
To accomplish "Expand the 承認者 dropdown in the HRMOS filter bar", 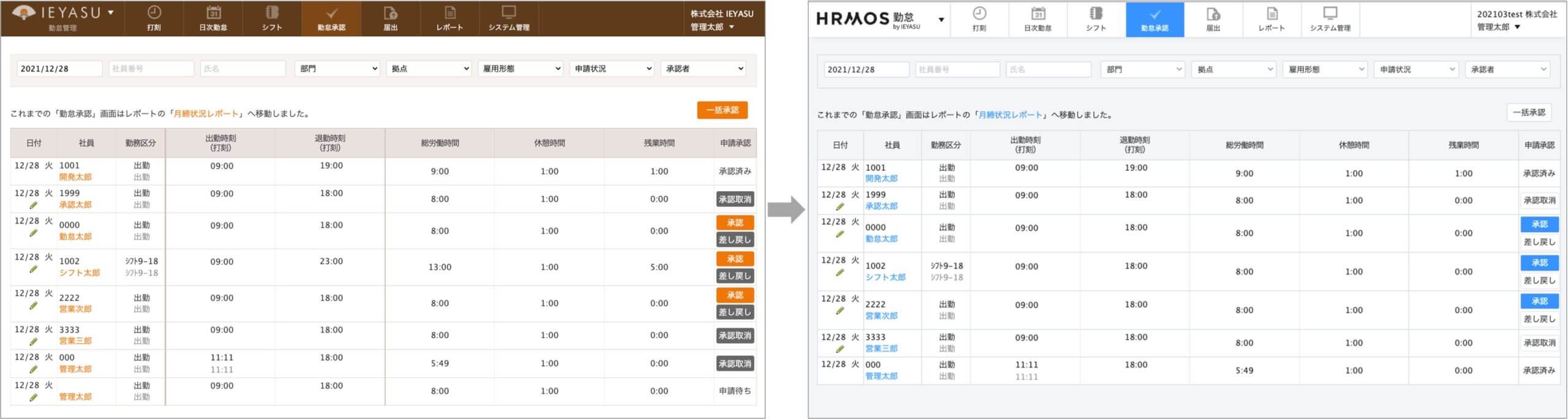I will point(1507,70).
